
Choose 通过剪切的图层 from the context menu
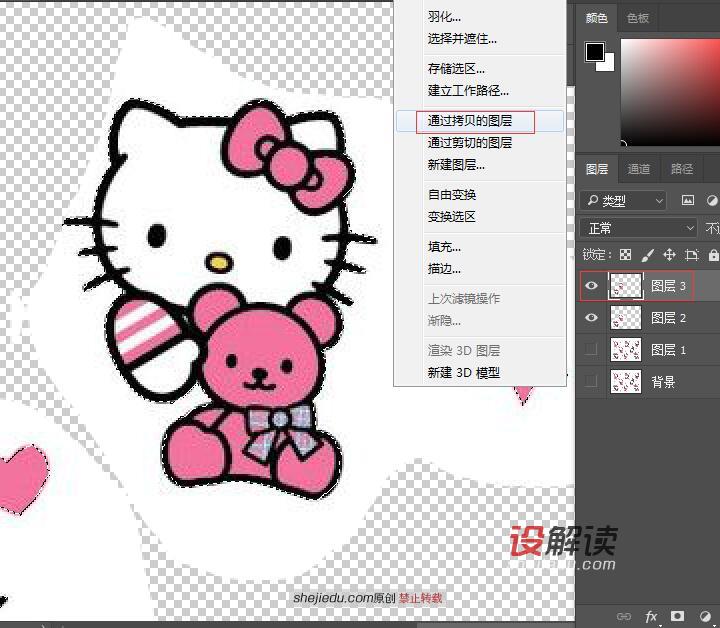pyautogui.click(x=469, y=143)
